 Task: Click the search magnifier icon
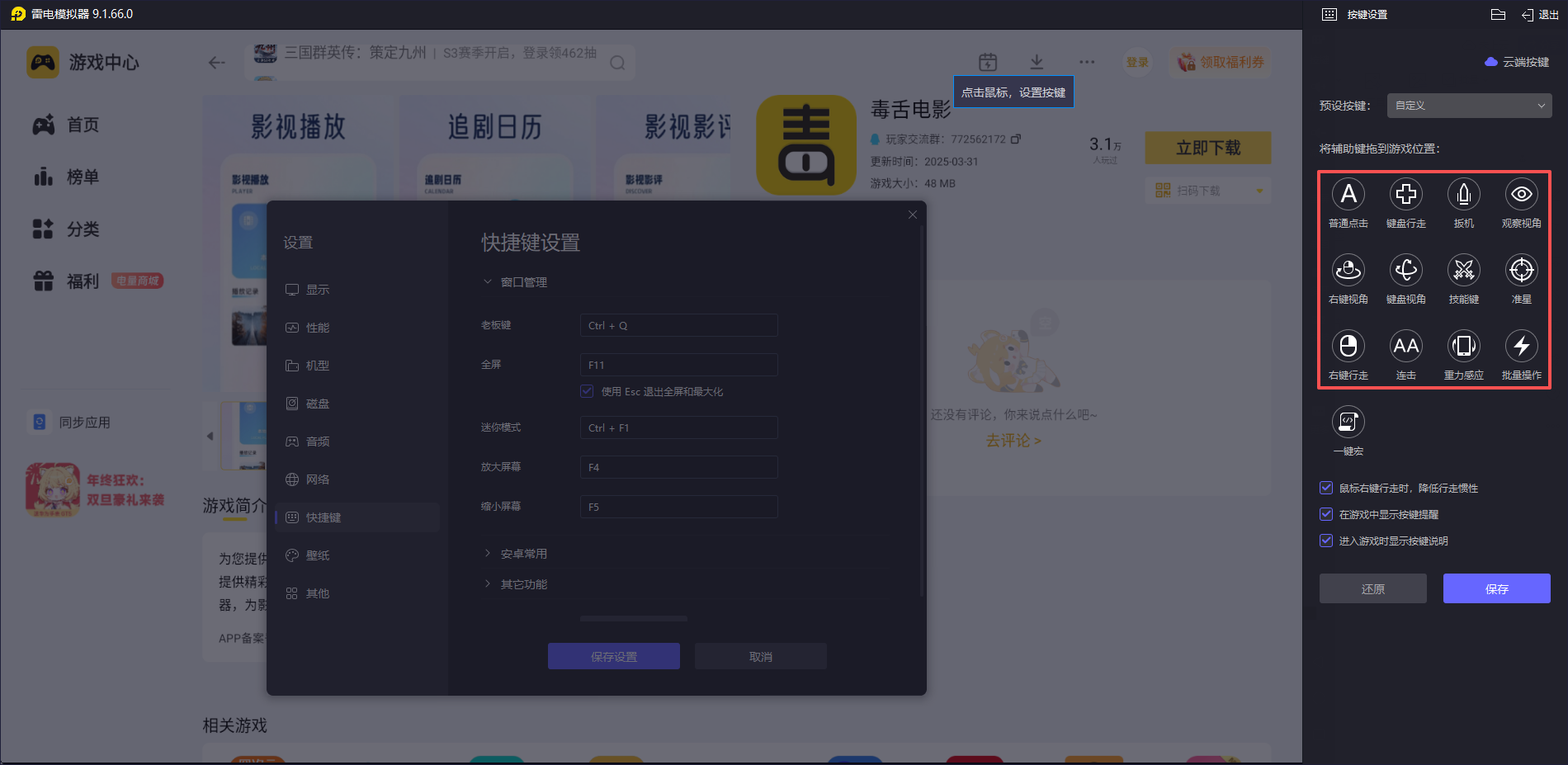pyautogui.click(x=617, y=63)
